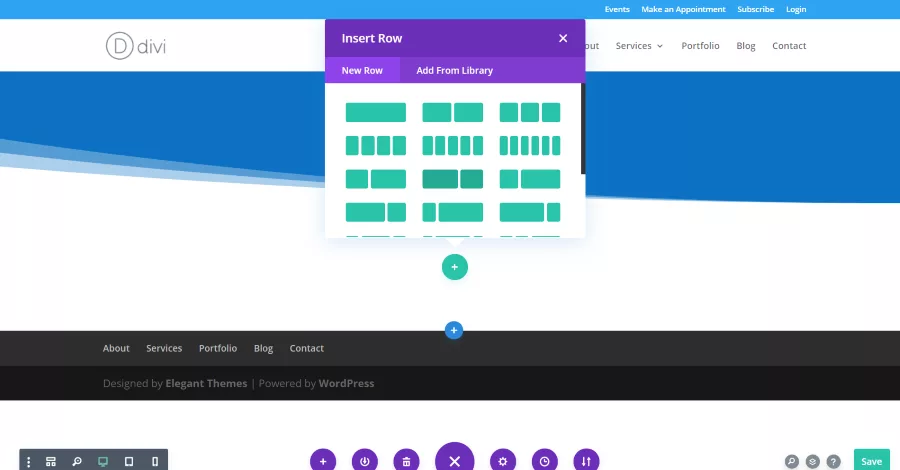Screen dimensions: 900x470
Task: Open Blog in the header menu
Action: (746, 45)
